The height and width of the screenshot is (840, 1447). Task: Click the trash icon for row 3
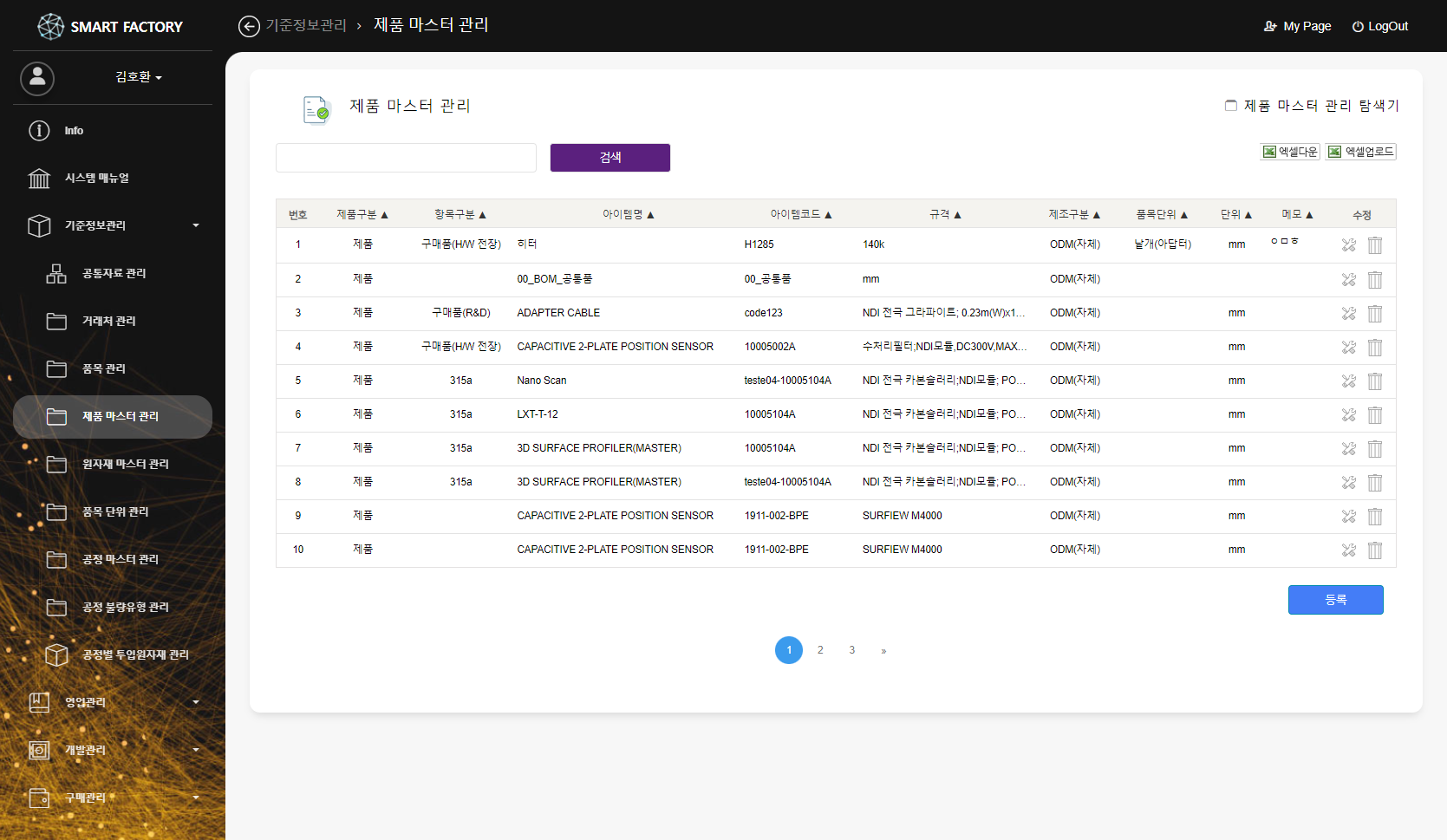[1374, 314]
